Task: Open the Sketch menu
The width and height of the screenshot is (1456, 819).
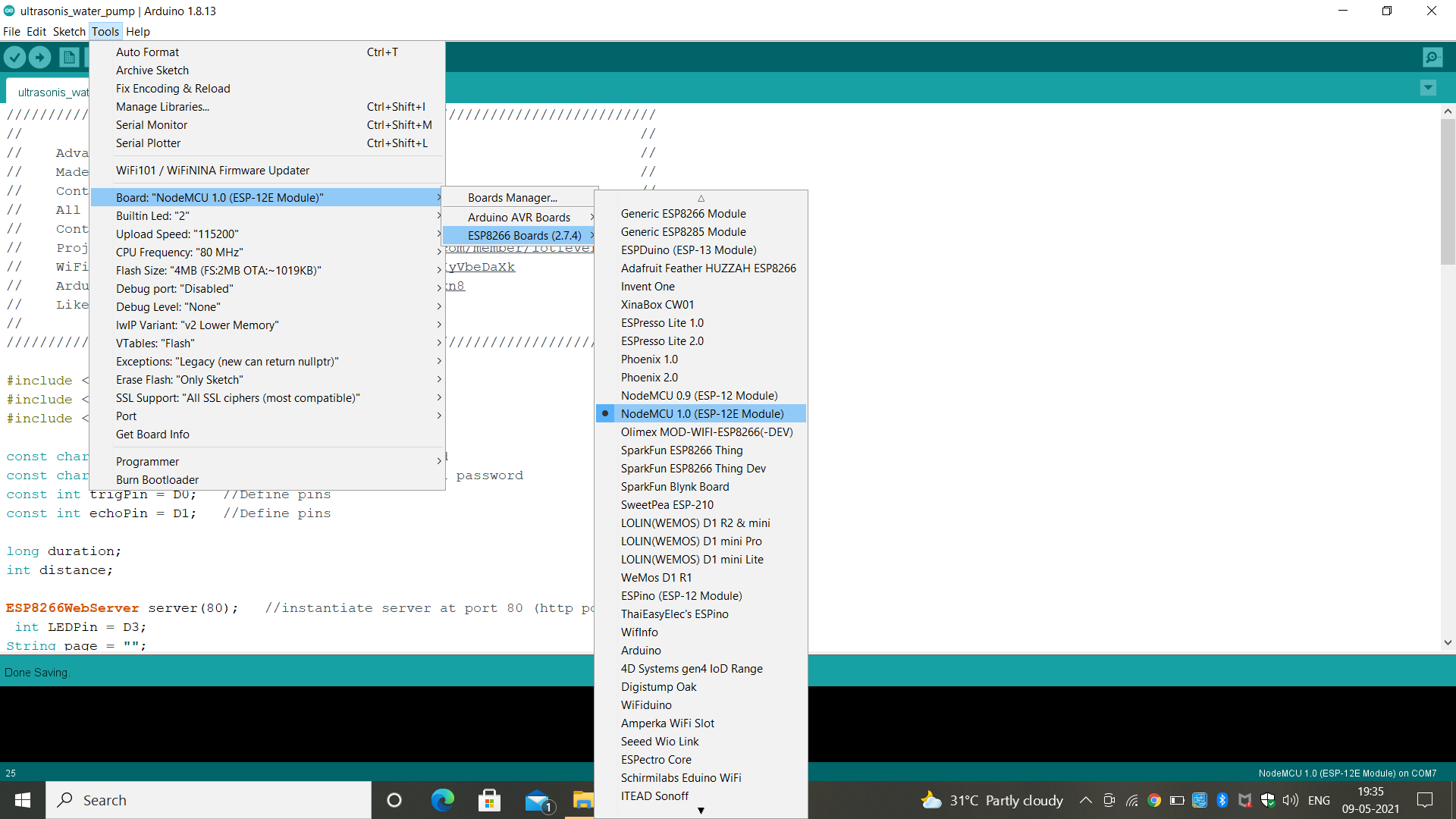Action: pos(69,31)
